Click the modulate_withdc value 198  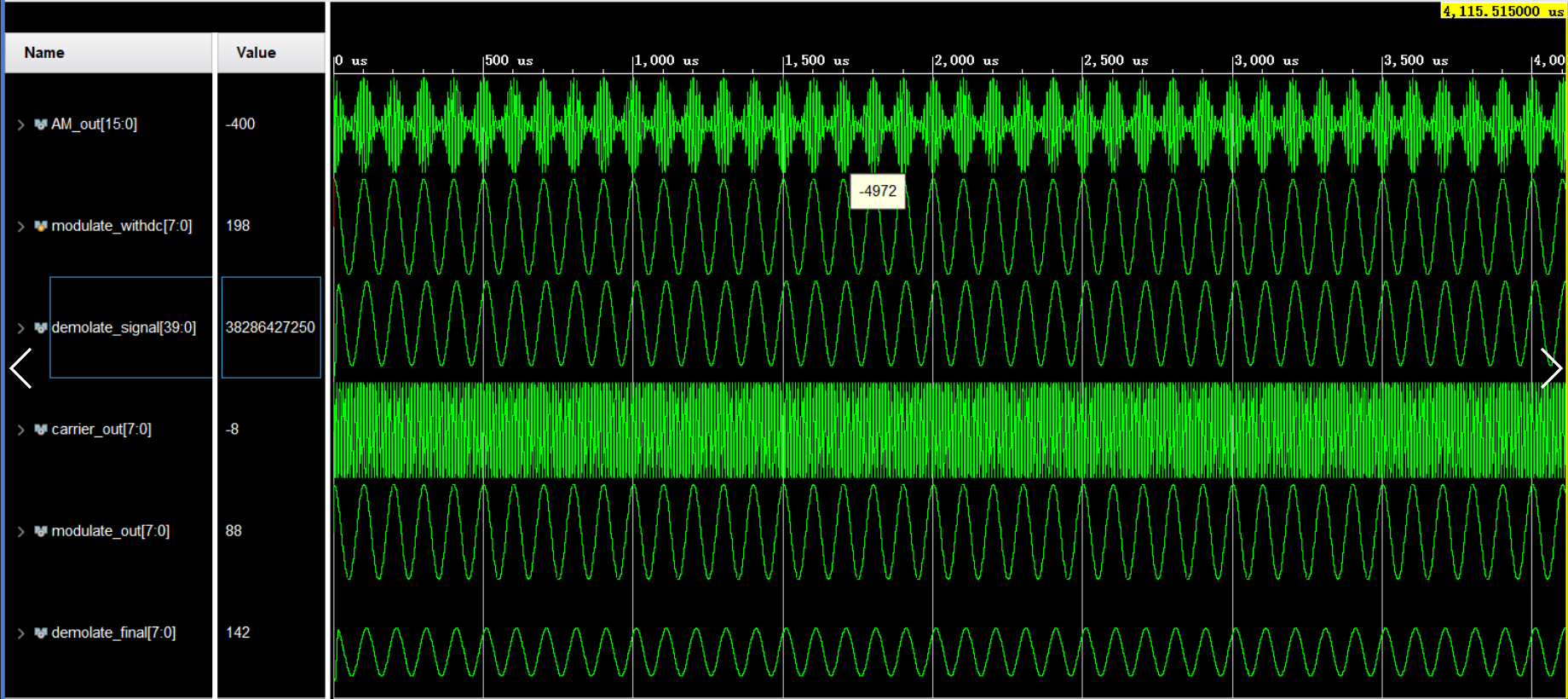[x=238, y=226]
